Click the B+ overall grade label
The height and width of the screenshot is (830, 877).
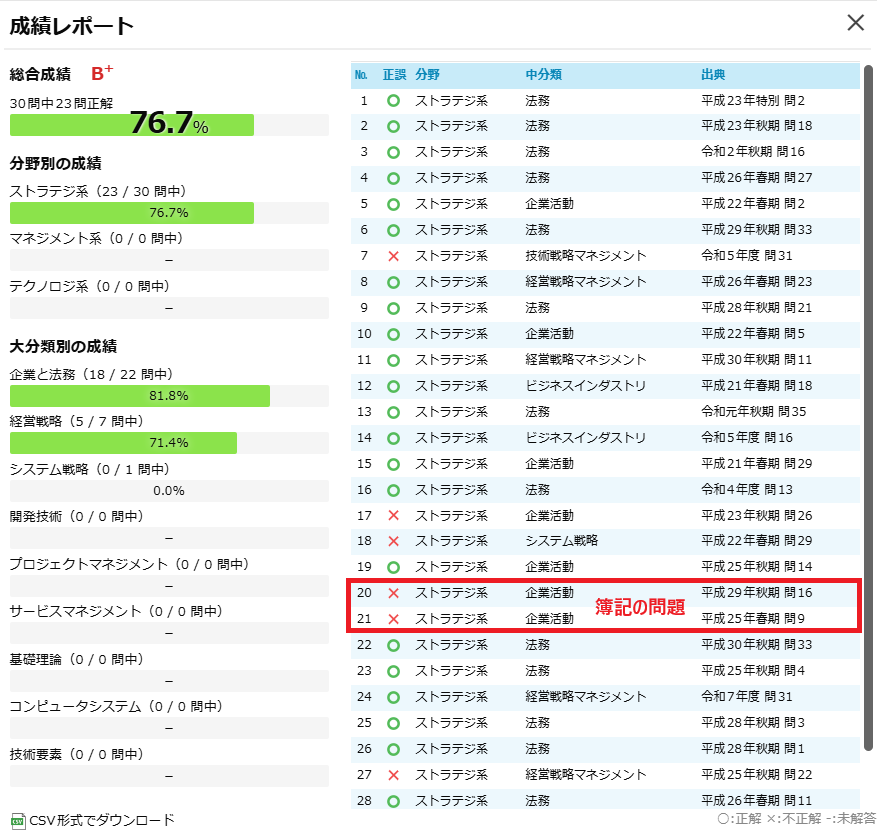tap(98, 72)
